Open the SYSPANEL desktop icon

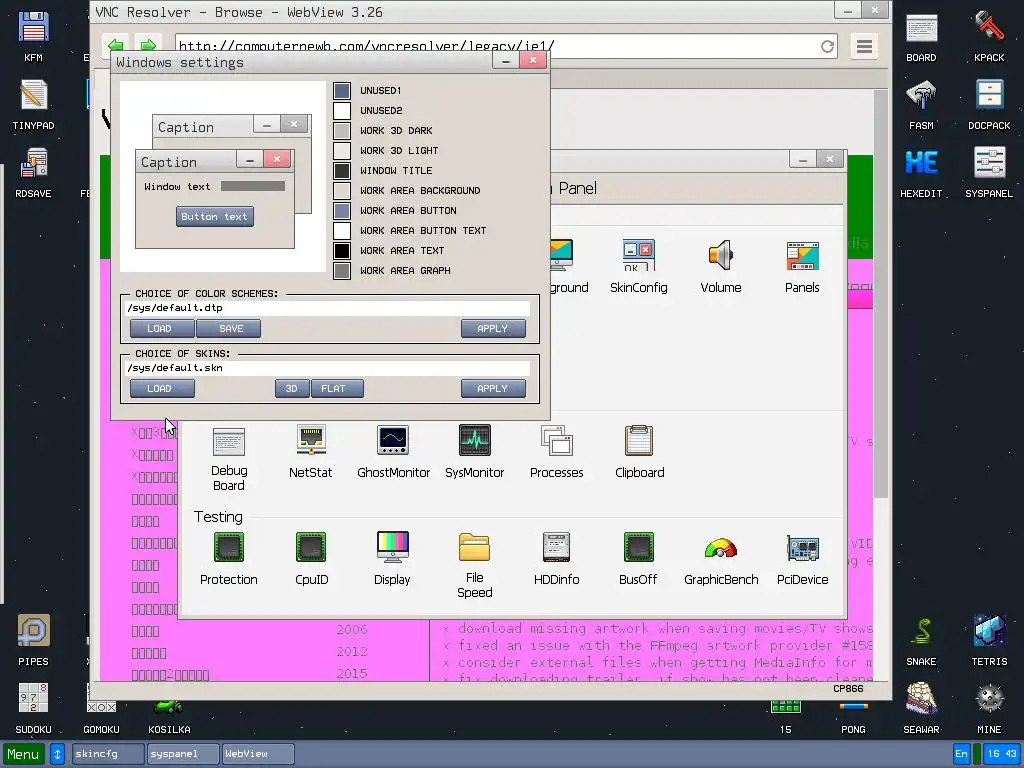989,172
